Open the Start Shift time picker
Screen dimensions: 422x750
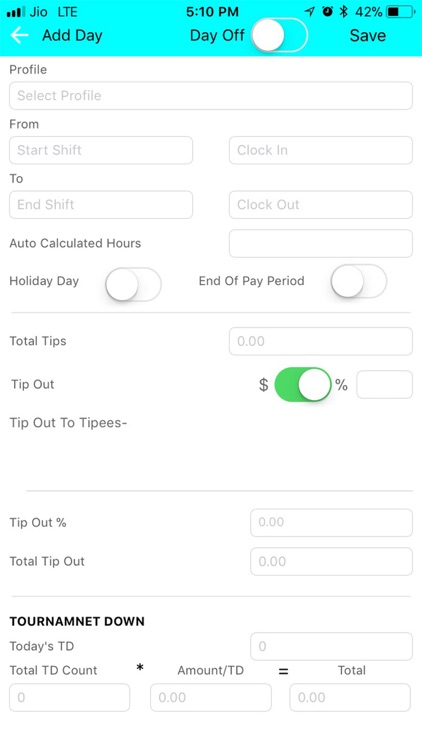[101, 150]
